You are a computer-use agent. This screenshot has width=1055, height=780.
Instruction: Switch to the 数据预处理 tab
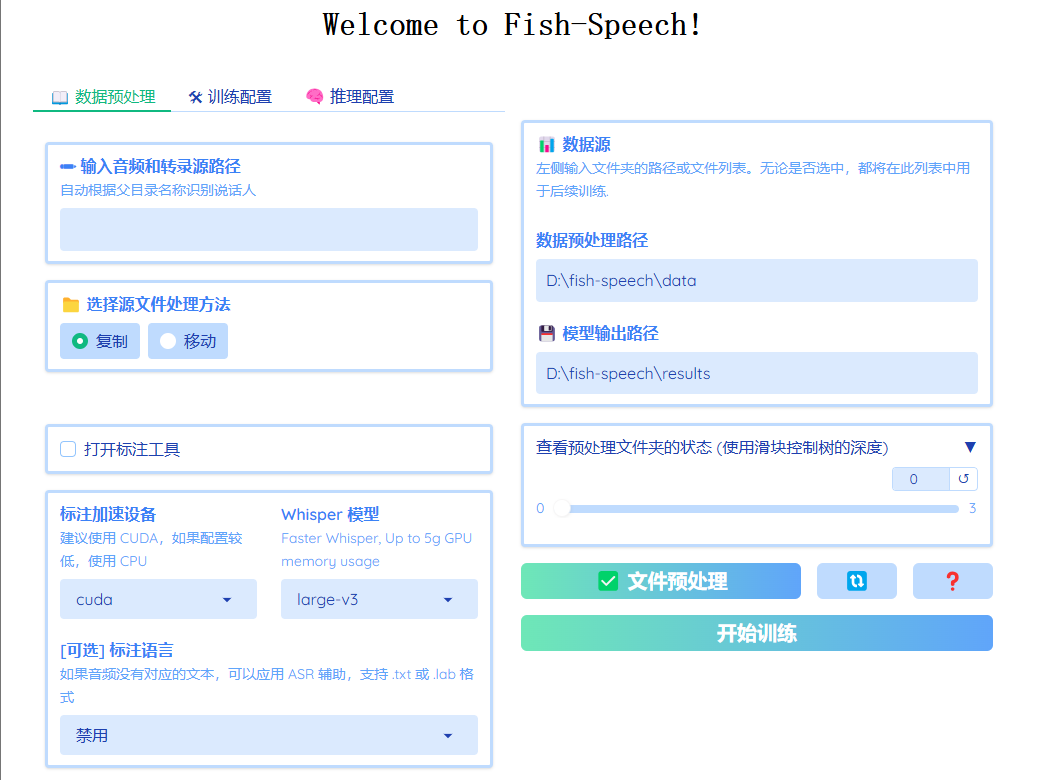[x=102, y=97]
